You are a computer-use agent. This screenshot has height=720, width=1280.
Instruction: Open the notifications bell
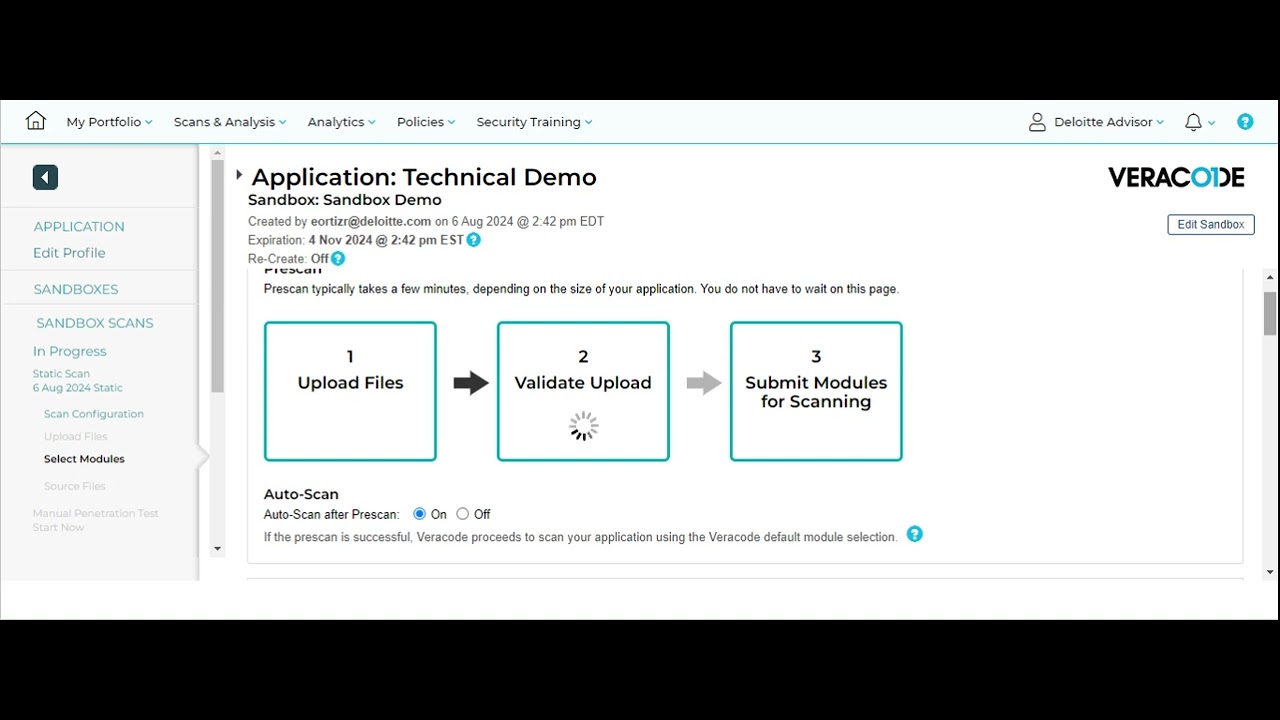1193,122
